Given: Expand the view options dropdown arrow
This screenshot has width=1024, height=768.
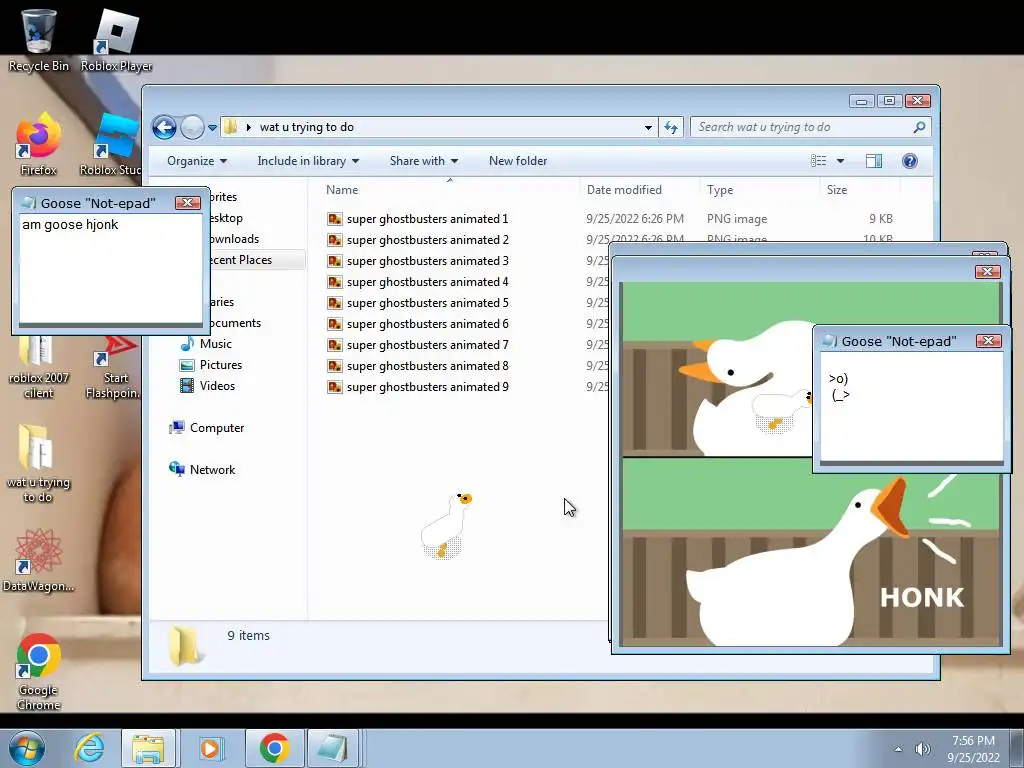Looking at the screenshot, I should pyautogui.click(x=840, y=161).
